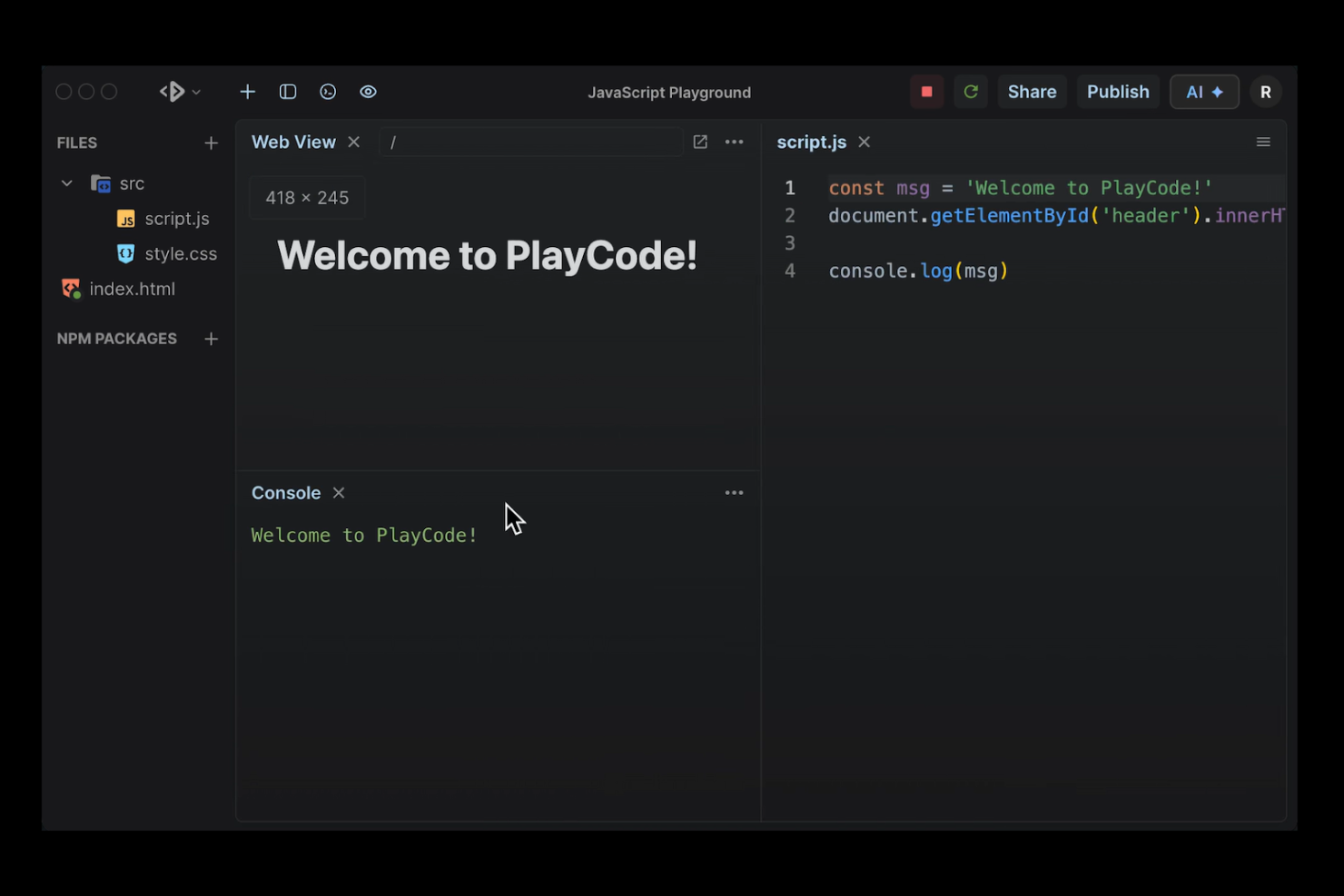This screenshot has height=896, width=1344.
Task: Click the R user avatar
Action: click(x=1266, y=91)
